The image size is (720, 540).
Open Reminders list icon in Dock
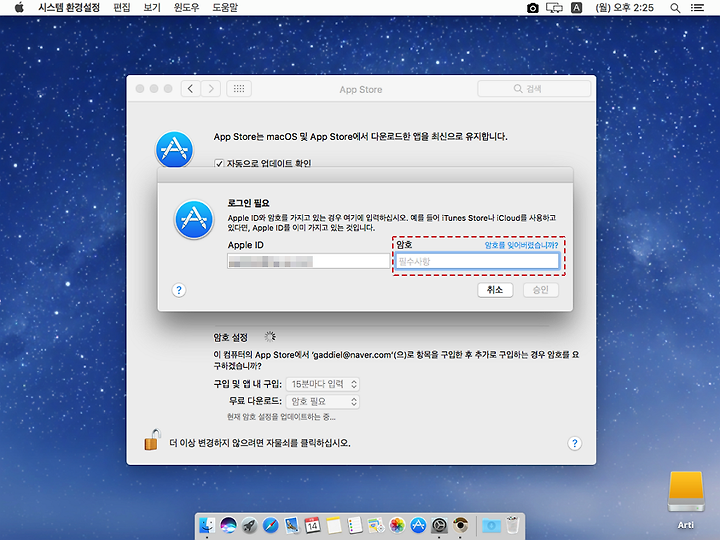[x=355, y=525]
